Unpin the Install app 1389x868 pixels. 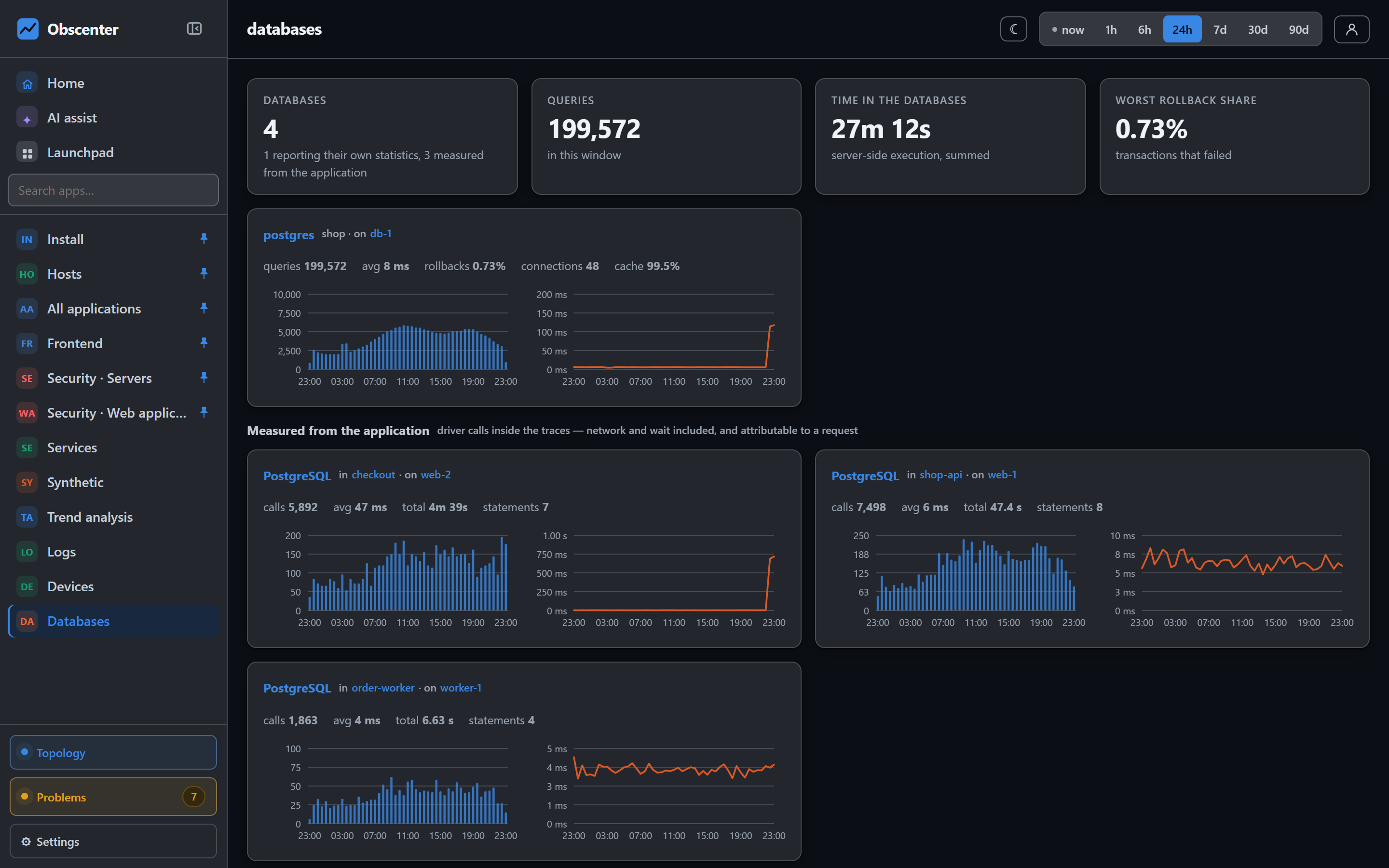204,238
